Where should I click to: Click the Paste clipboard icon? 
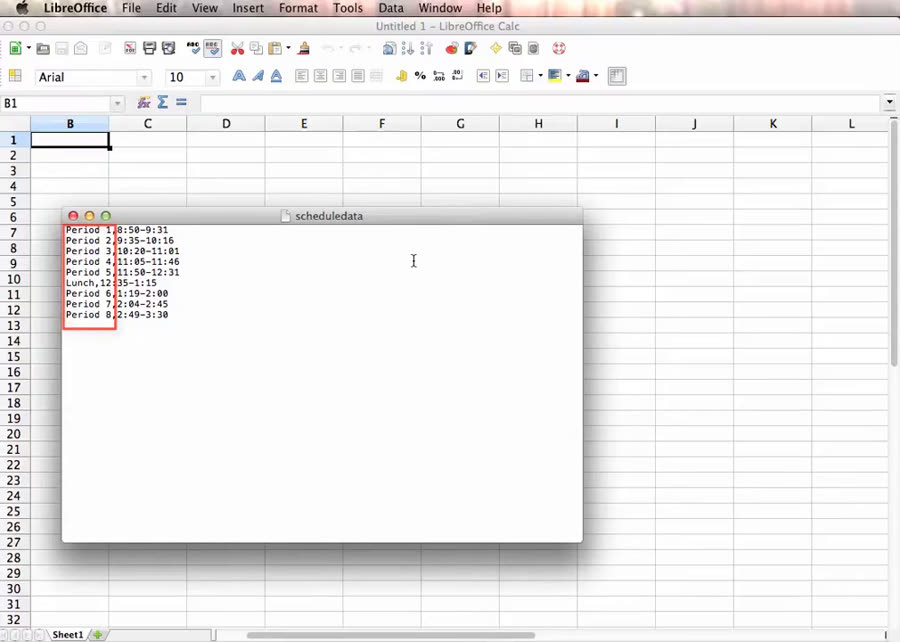point(276,48)
